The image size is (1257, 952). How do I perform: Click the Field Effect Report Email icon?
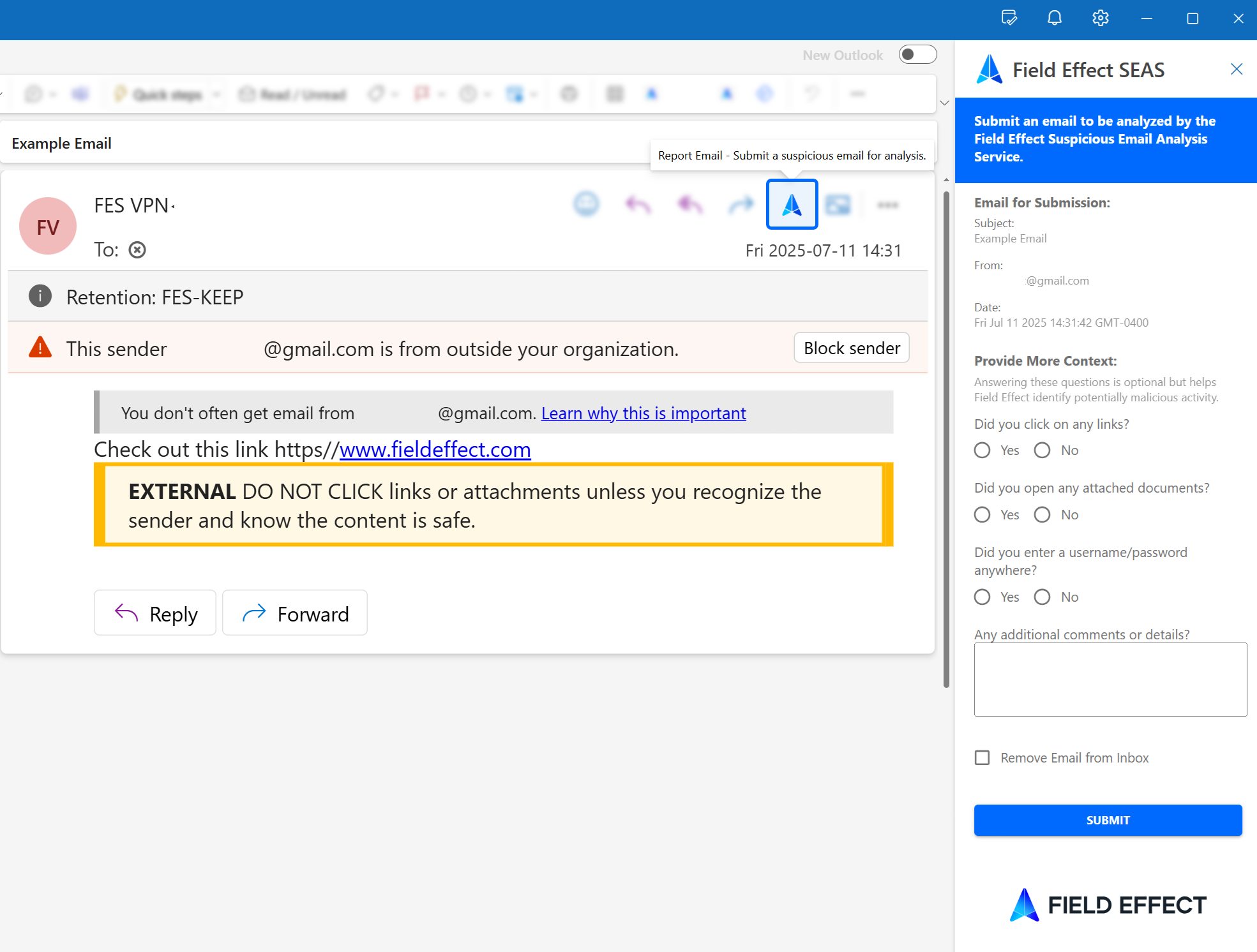click(792, 205)
